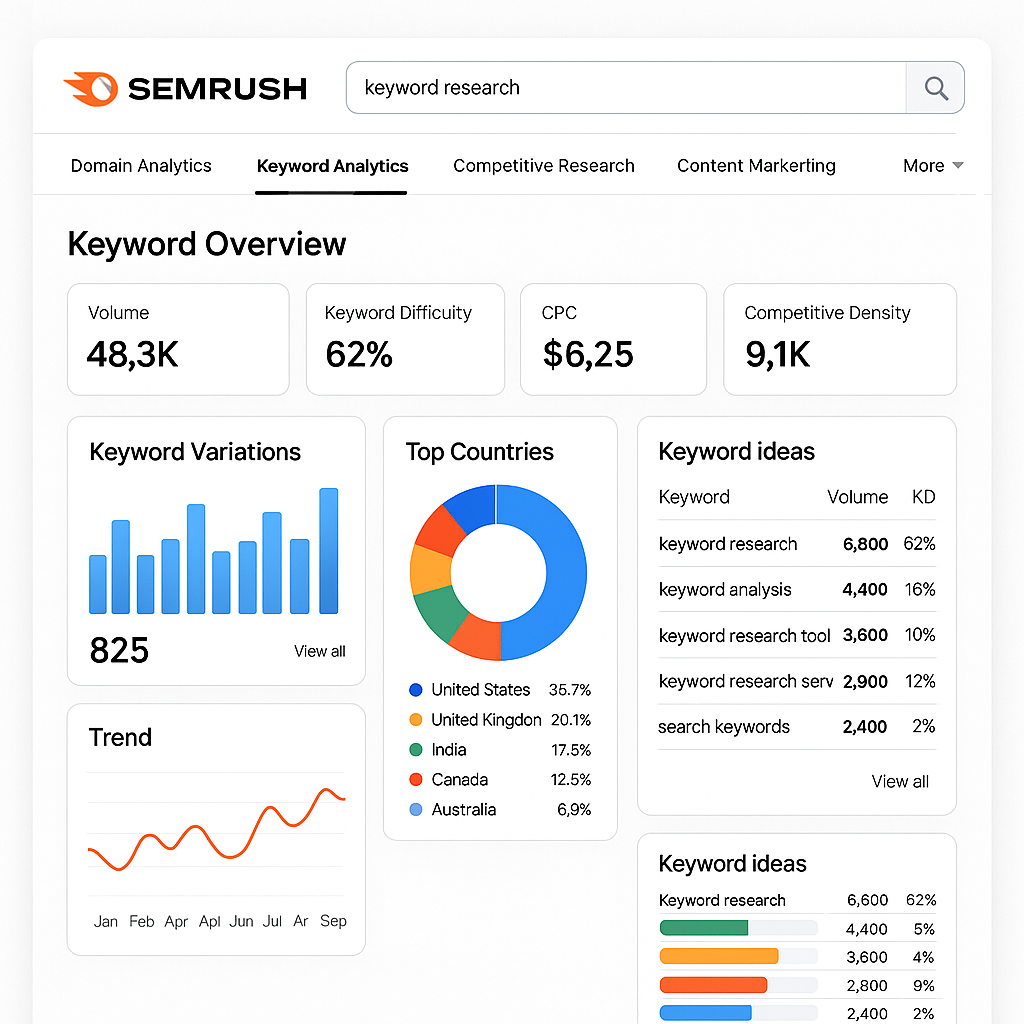This screenshot has height=1024, width=1024.
Task: Click the 6,800 volume value
Action: 865,544
